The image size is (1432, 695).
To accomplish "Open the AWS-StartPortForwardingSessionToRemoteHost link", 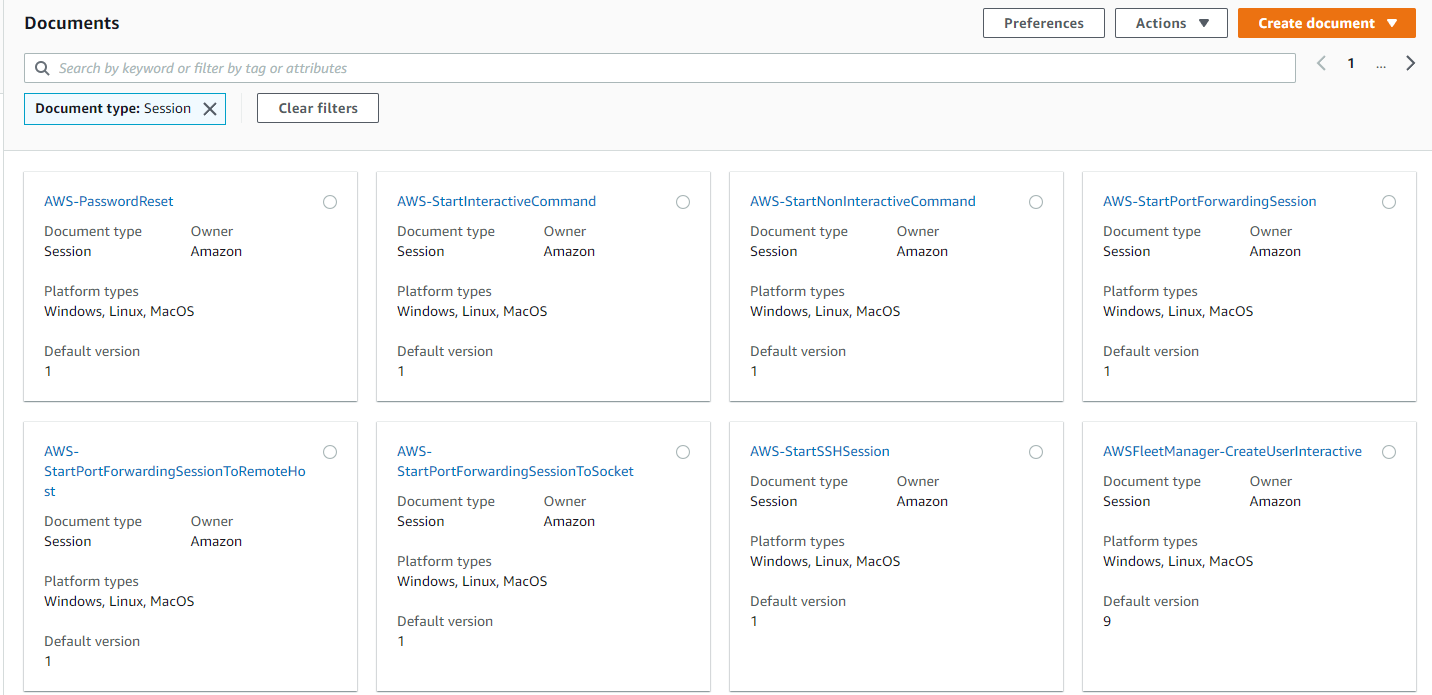I will [174, 471].
